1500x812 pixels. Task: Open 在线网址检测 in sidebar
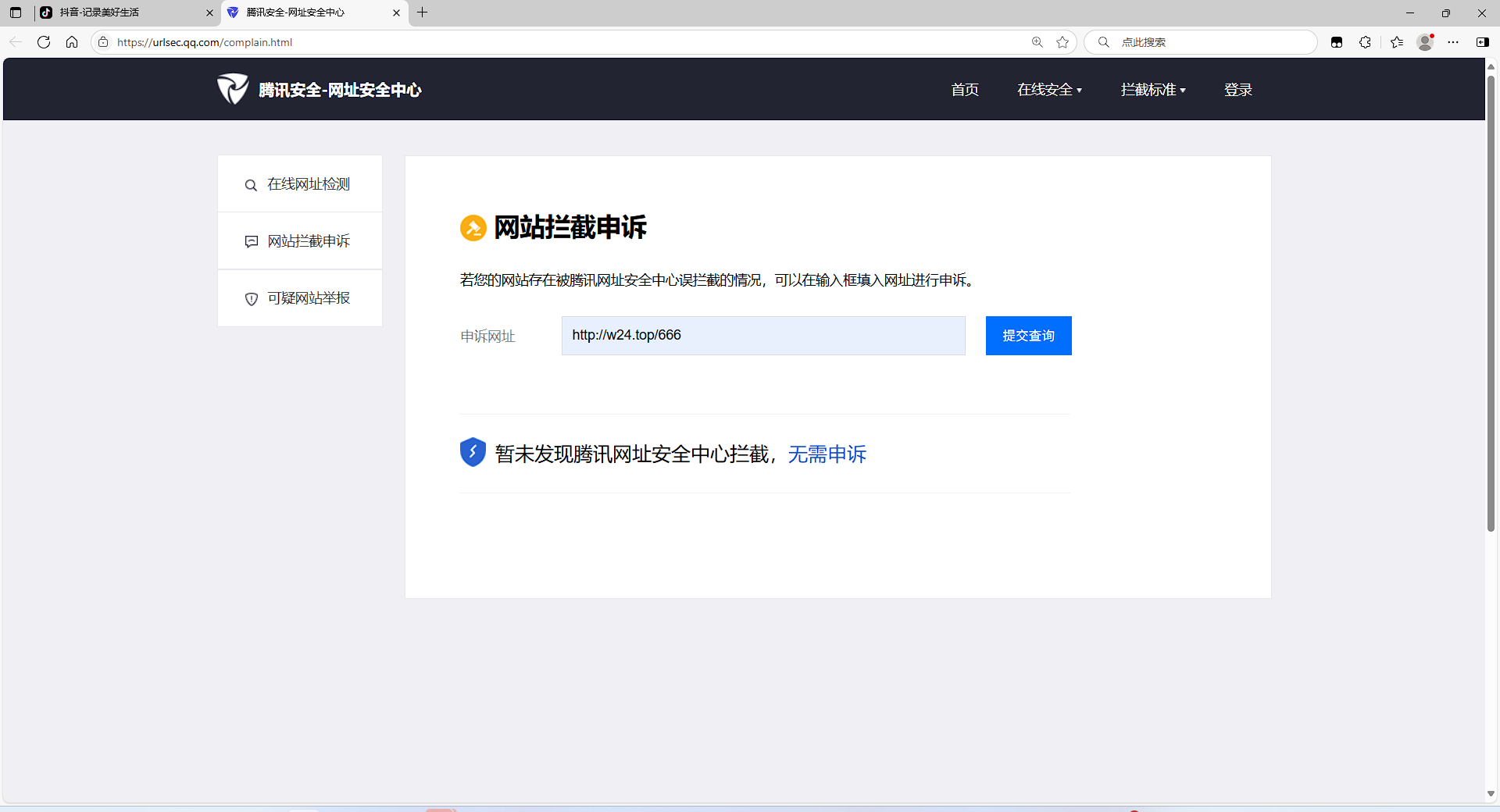(300, 184)
